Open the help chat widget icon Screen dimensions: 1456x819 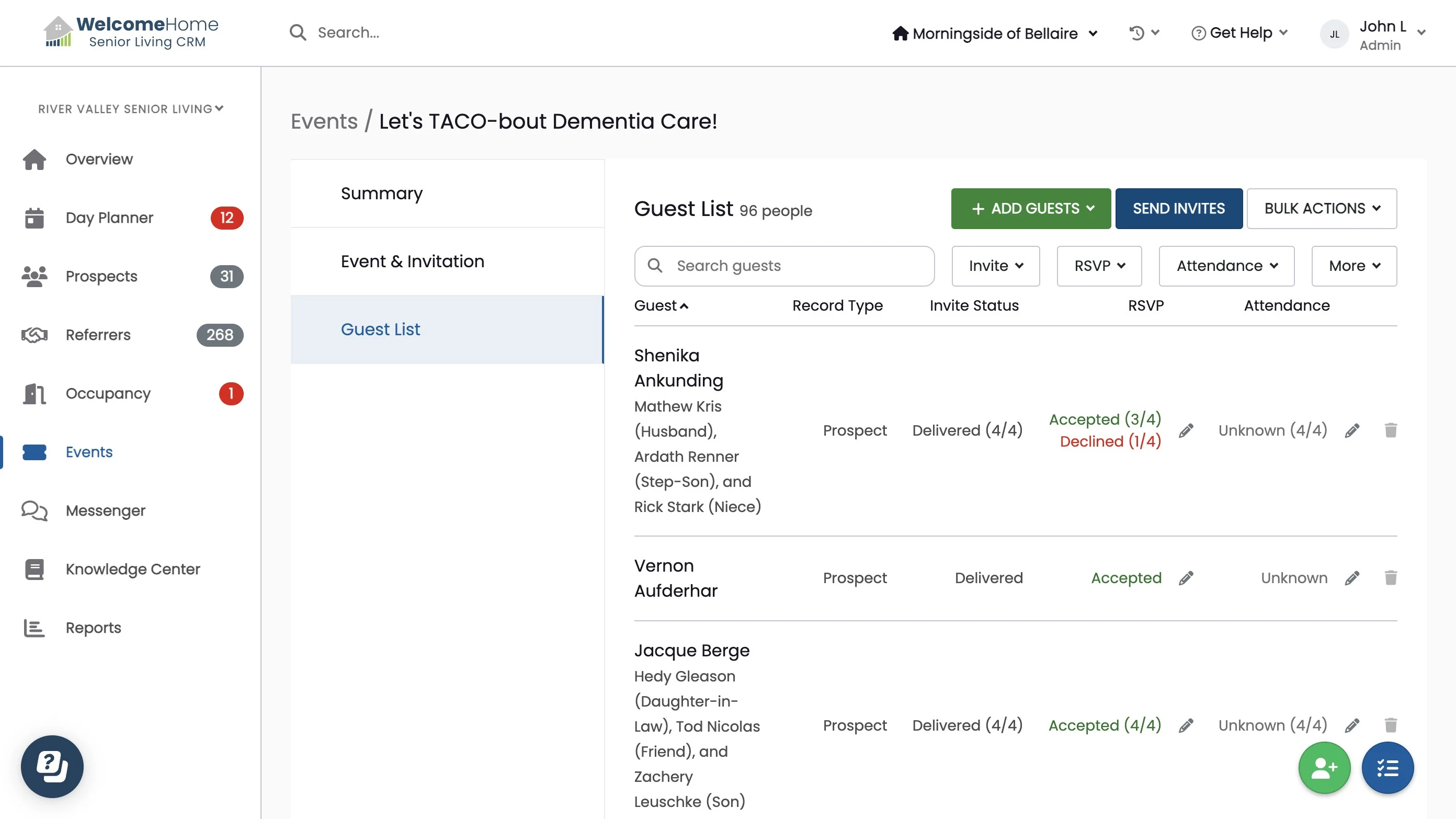coord(52,766)
